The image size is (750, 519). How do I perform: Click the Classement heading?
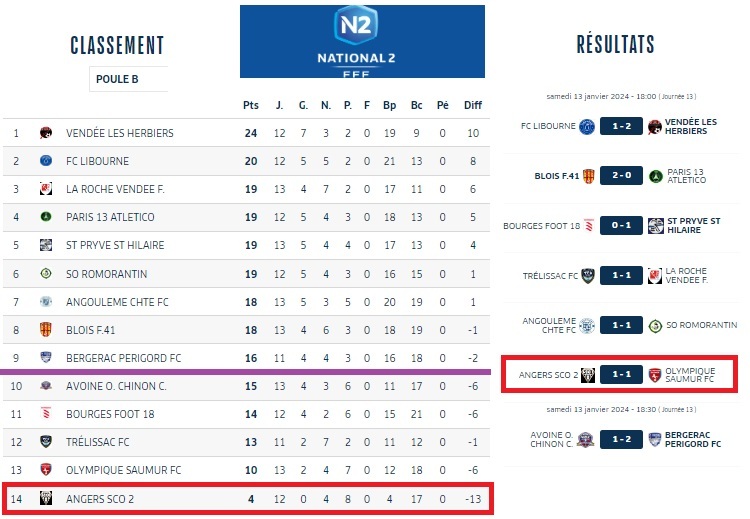117,45
